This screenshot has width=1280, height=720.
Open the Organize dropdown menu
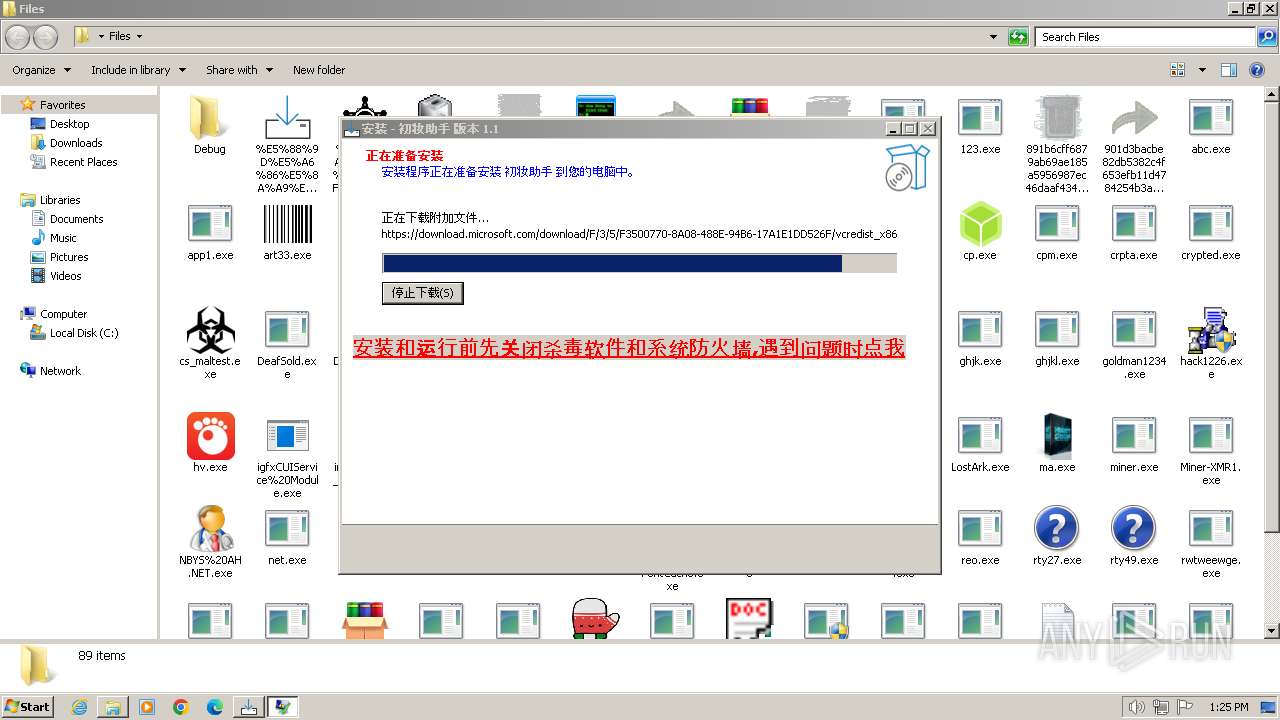[41, 70]
